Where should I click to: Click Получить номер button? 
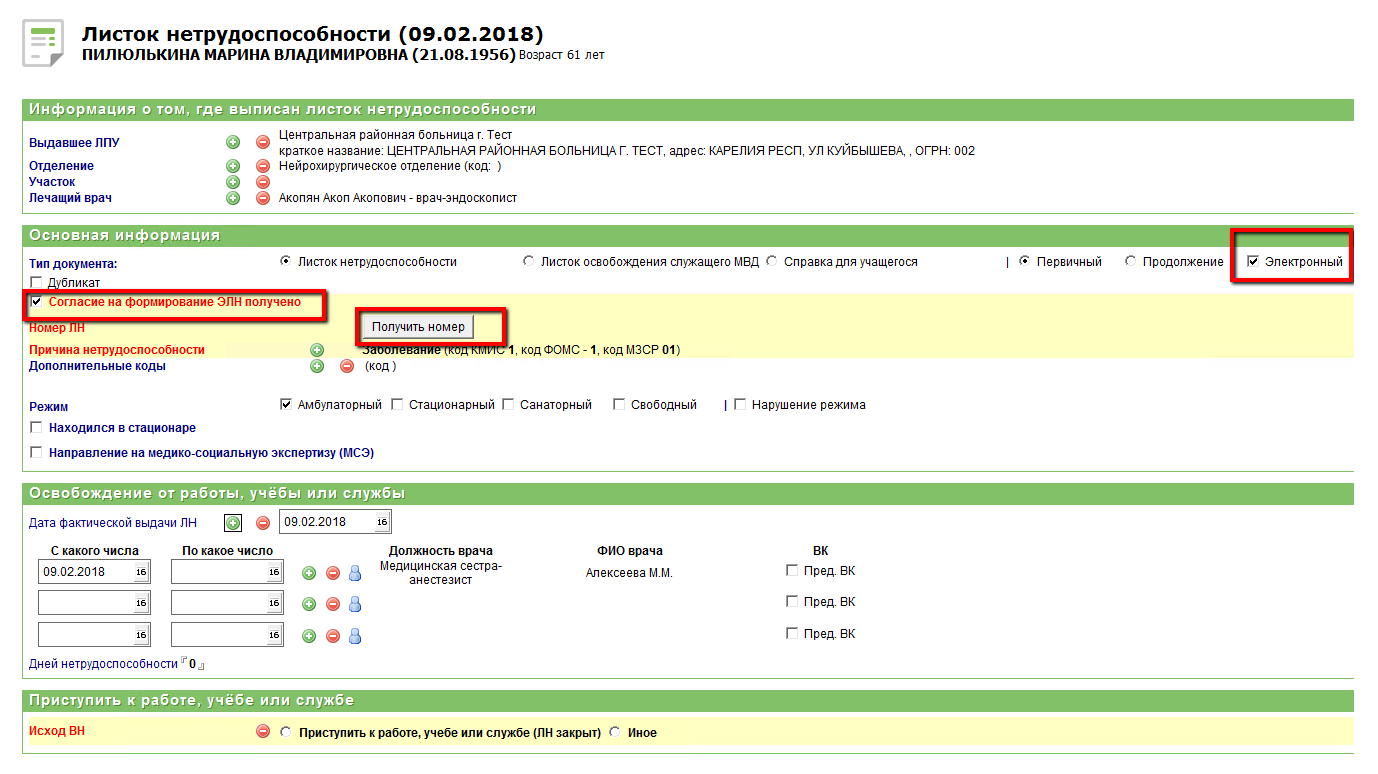(418, 327)
